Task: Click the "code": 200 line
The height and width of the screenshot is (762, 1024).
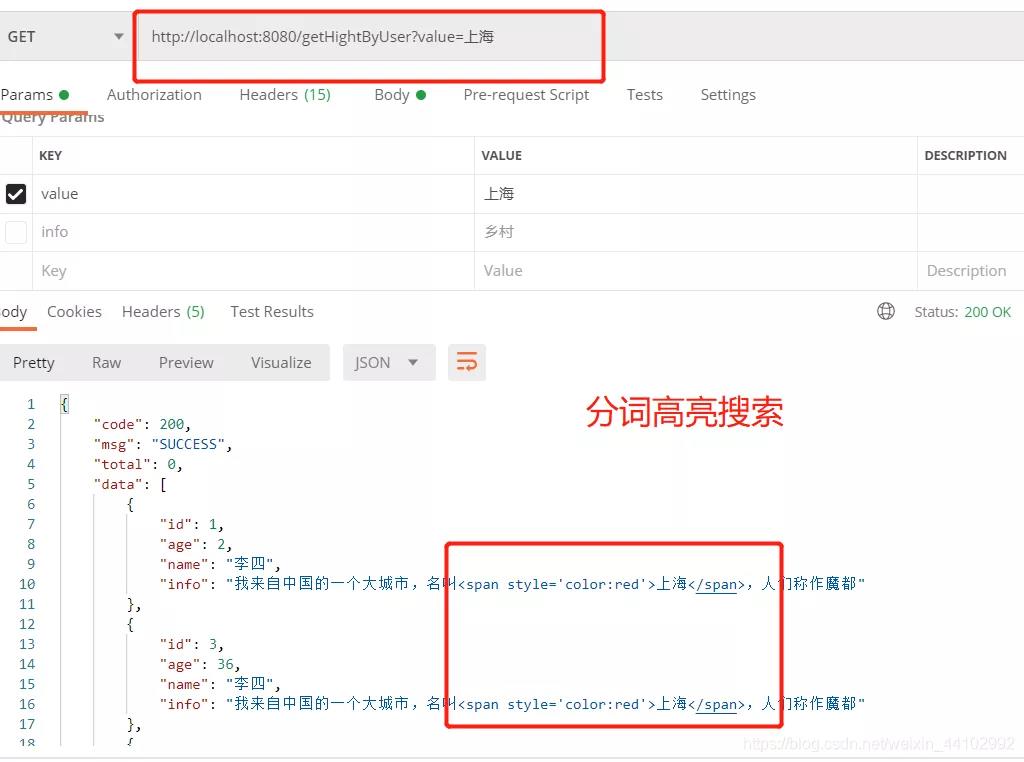Action: (x=142, y=424)
